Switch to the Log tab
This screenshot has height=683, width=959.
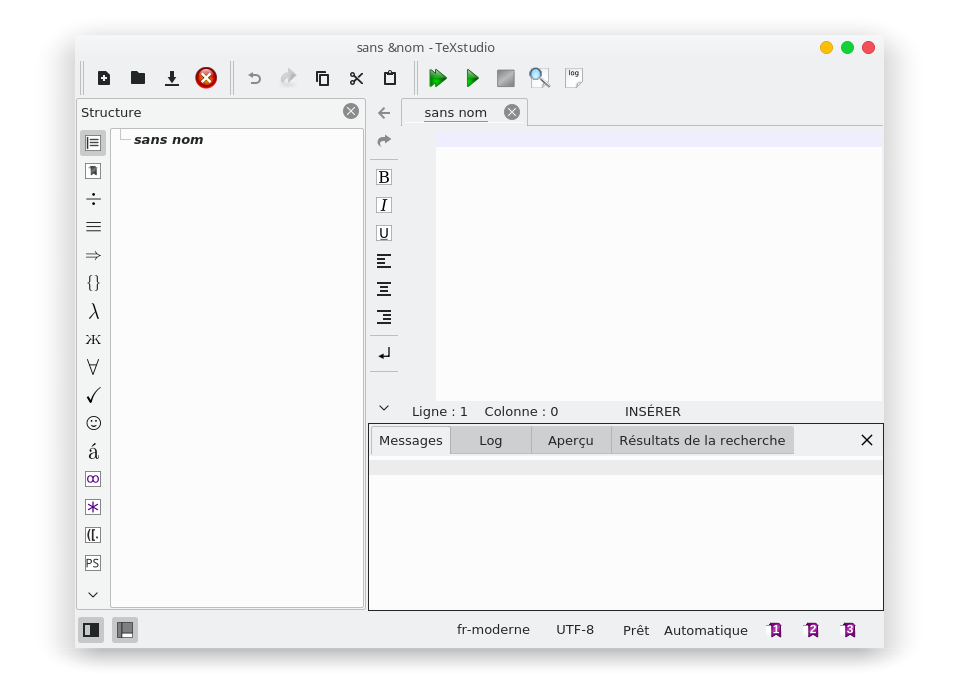click(x=491, y=440)
